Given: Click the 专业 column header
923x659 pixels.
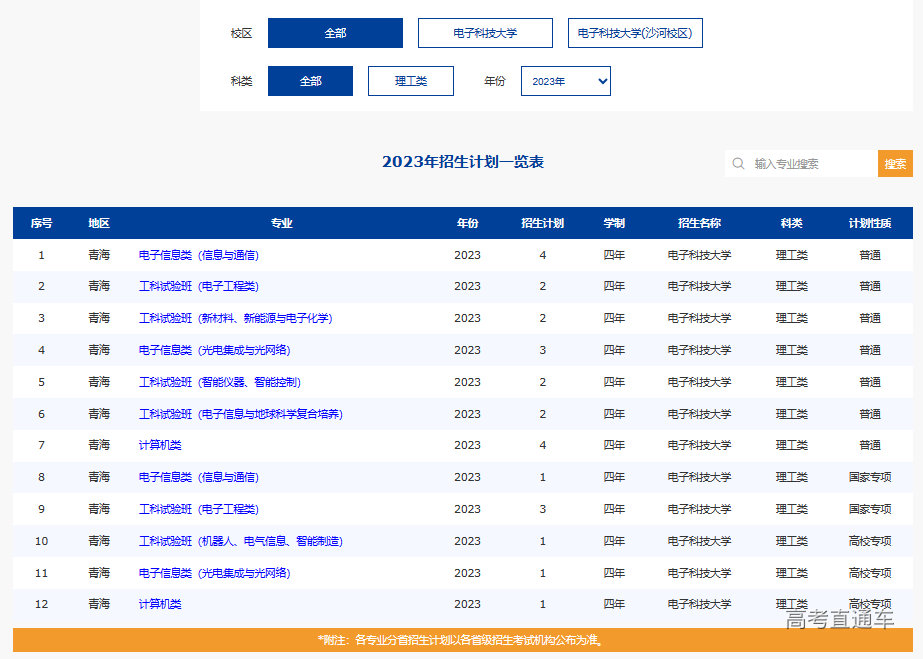Looking at the screenshot, I should coord(281,223).
